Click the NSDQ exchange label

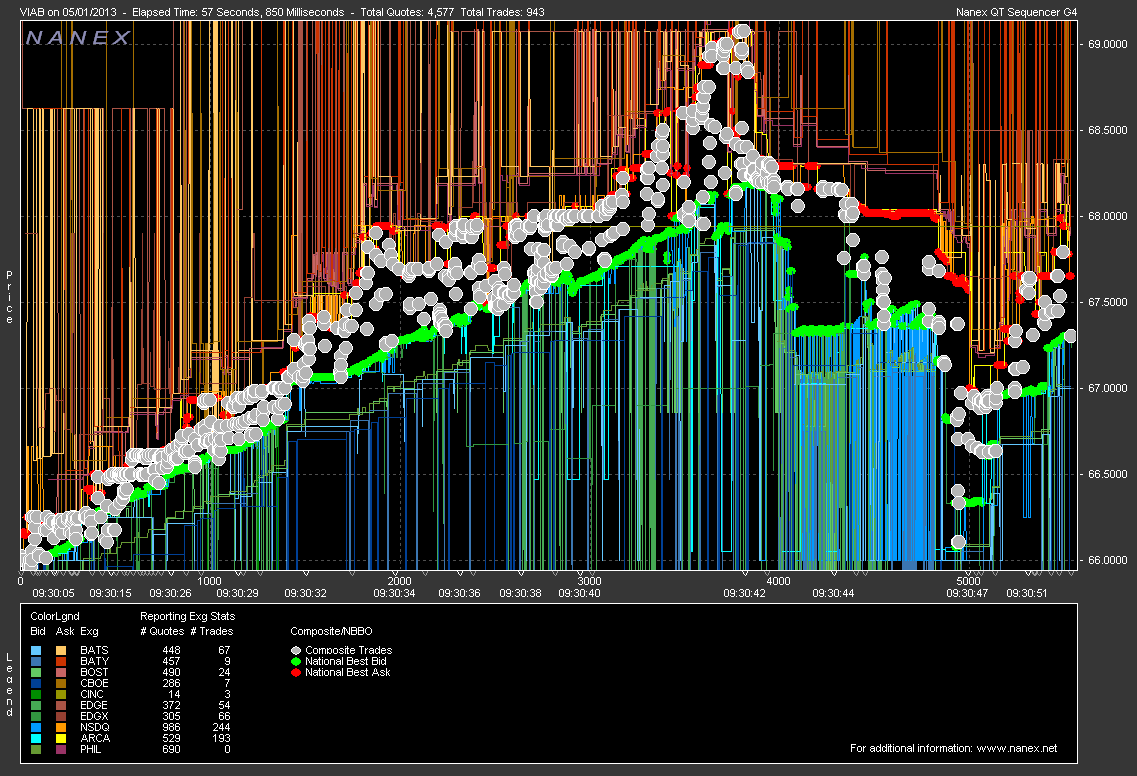point(95,727)
